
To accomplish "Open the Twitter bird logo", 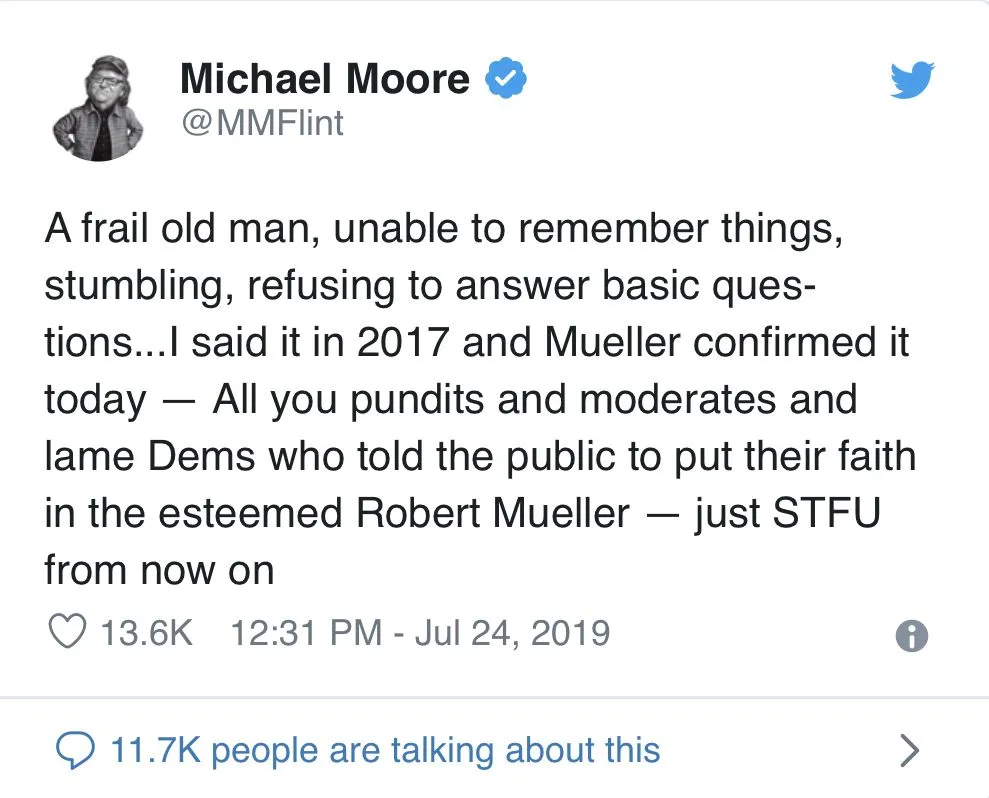I will pyautogui.click(x=912, y=80).
